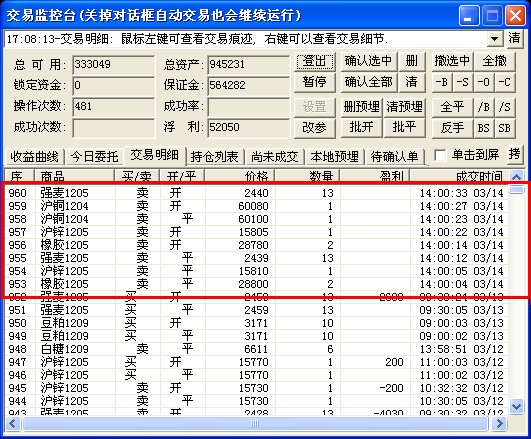The width and height of the screenshot is (531, 439).
Task: Toggle the 单击到屏 checkbox
Action: (440, 155)
